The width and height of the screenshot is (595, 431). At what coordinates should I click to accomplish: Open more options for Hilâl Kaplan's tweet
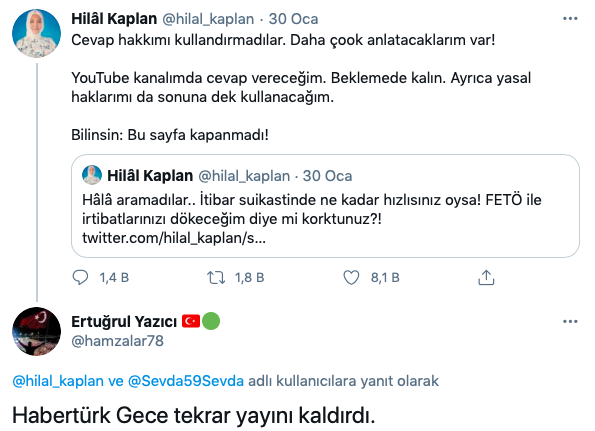[570, 19]
